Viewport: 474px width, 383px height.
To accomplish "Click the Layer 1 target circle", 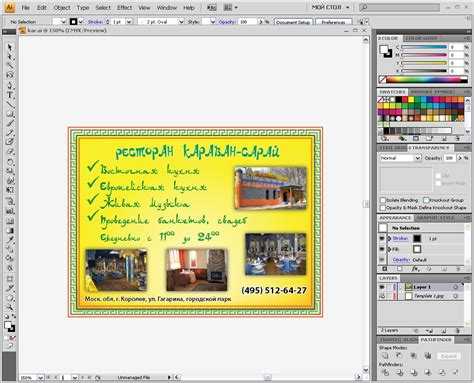I will click(455, 287).
